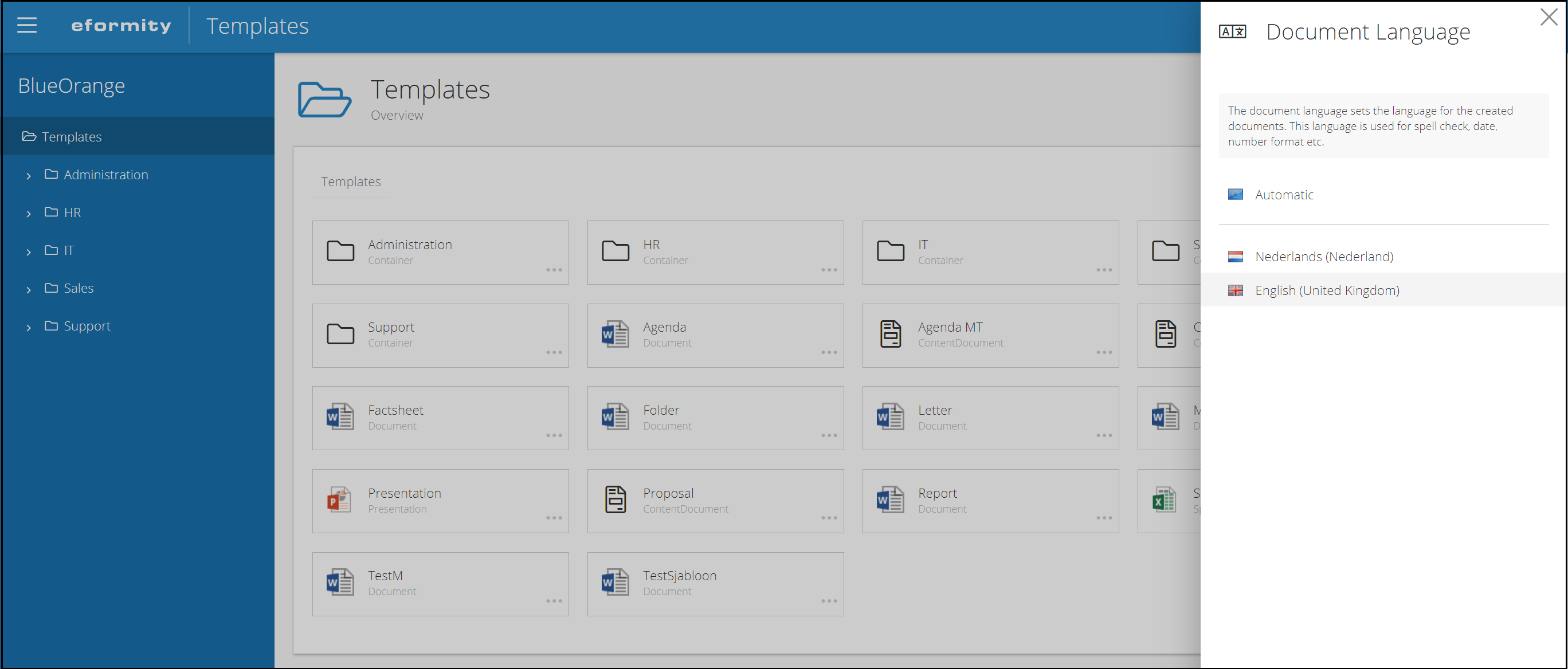Image resolution: width=1568 pixels, height=669 pixels.
Task: Expand the Support folder chevron
Action: coord(29,327)
